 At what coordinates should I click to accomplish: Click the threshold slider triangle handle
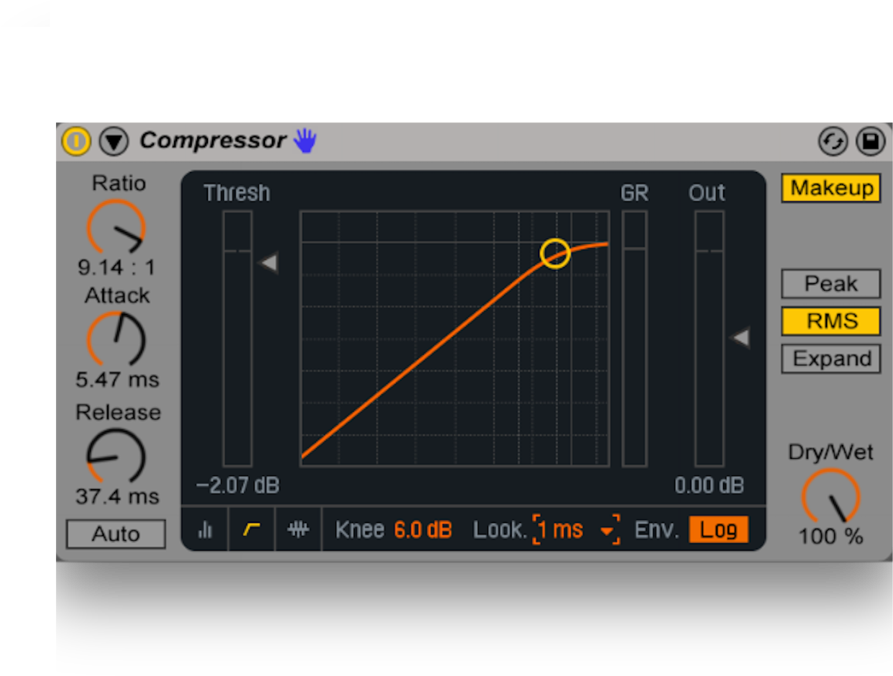268,263
